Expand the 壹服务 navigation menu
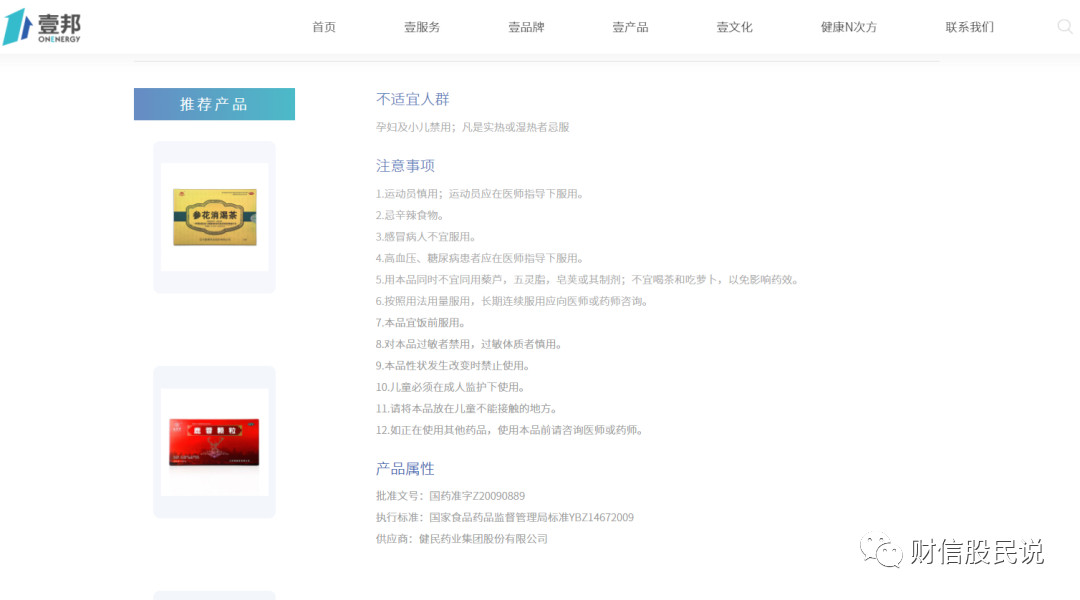The width and height of the screenshot is (1080, 600). [421, 27]
